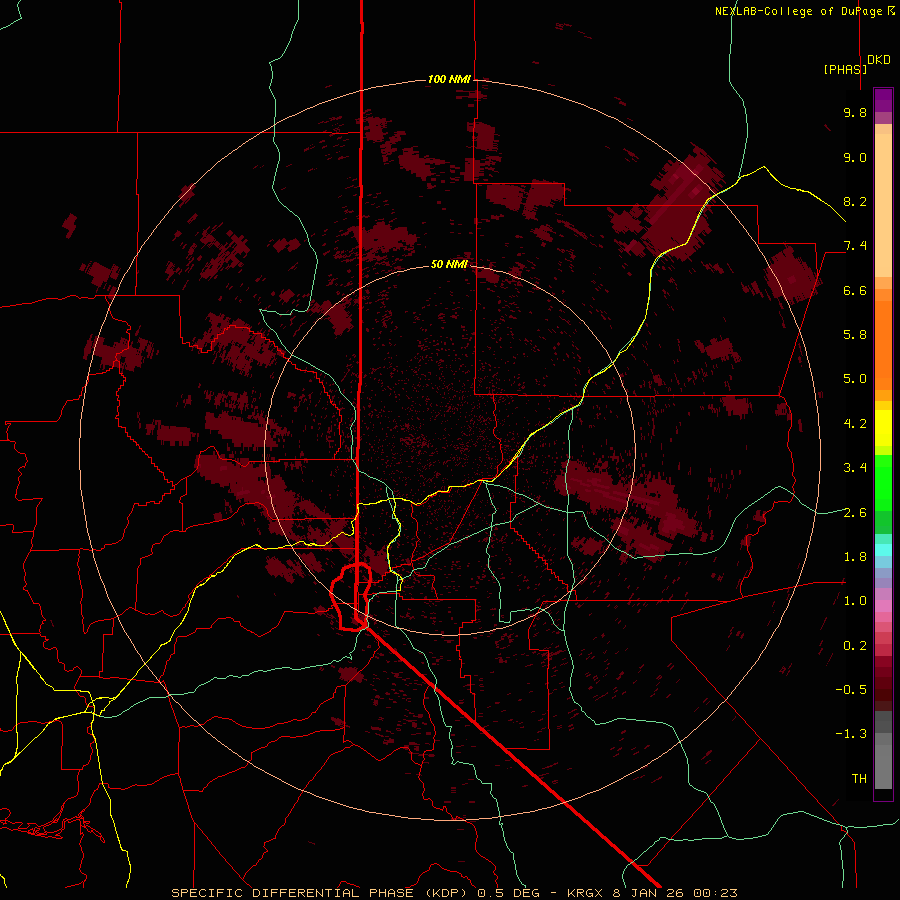Select the 3.4 value on the color scale
This screenshot has height=900, width=900.
point(855,468)
